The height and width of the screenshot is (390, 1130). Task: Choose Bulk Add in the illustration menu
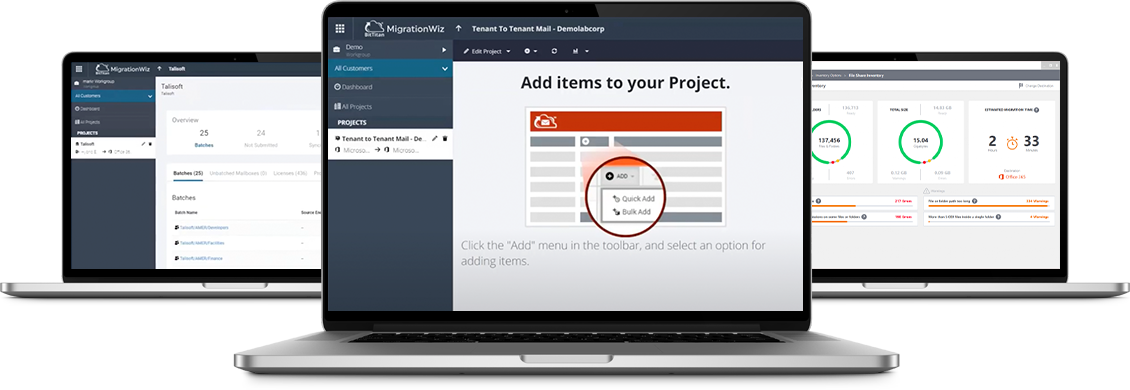pyautogui.click(x=631, y=212)
